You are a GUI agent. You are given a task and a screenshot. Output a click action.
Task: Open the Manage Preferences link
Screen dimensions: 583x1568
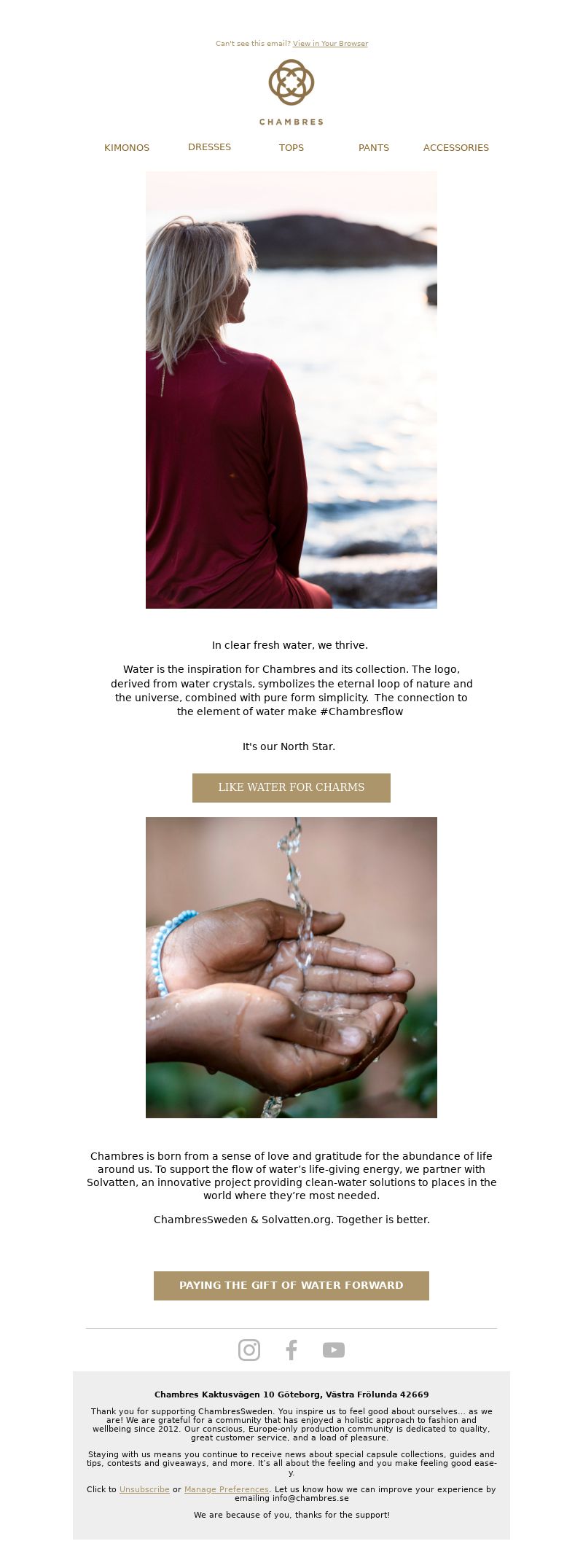(227, 1489)
